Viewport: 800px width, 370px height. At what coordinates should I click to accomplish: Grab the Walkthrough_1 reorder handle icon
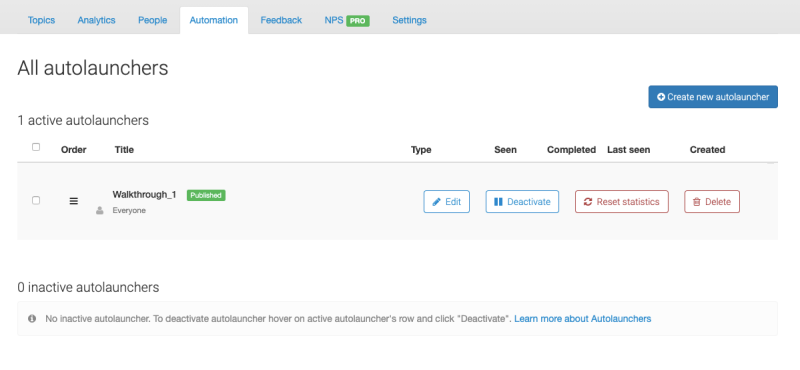(74, 201)
